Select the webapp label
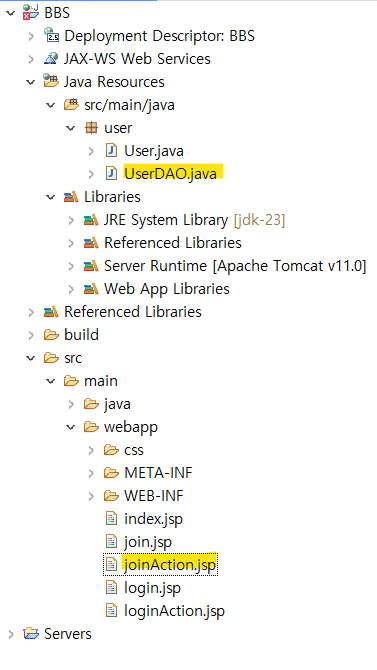 pyautogui.click(x=131, y=427)
